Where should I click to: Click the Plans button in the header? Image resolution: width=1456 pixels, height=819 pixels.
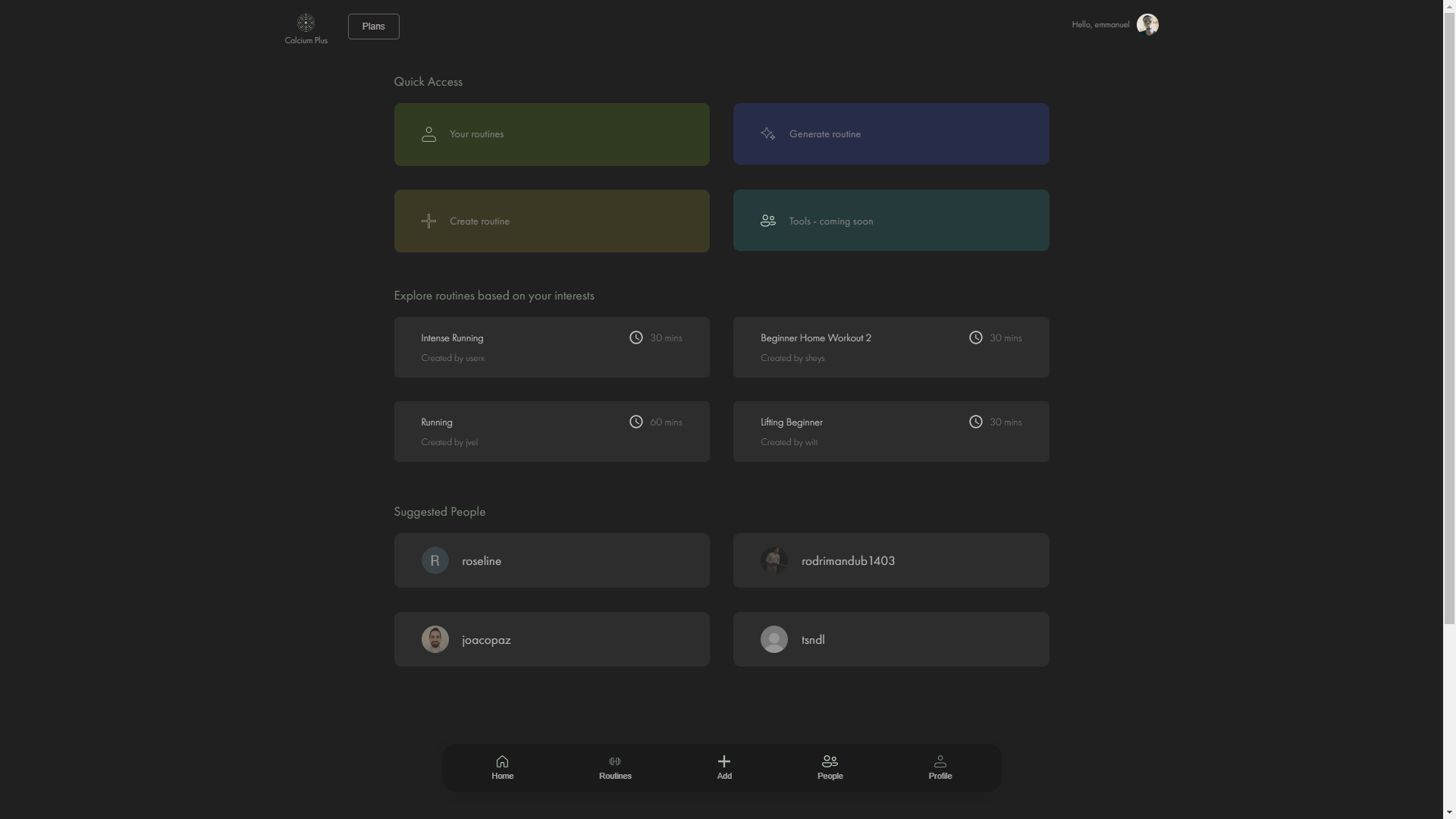[373, 27]
